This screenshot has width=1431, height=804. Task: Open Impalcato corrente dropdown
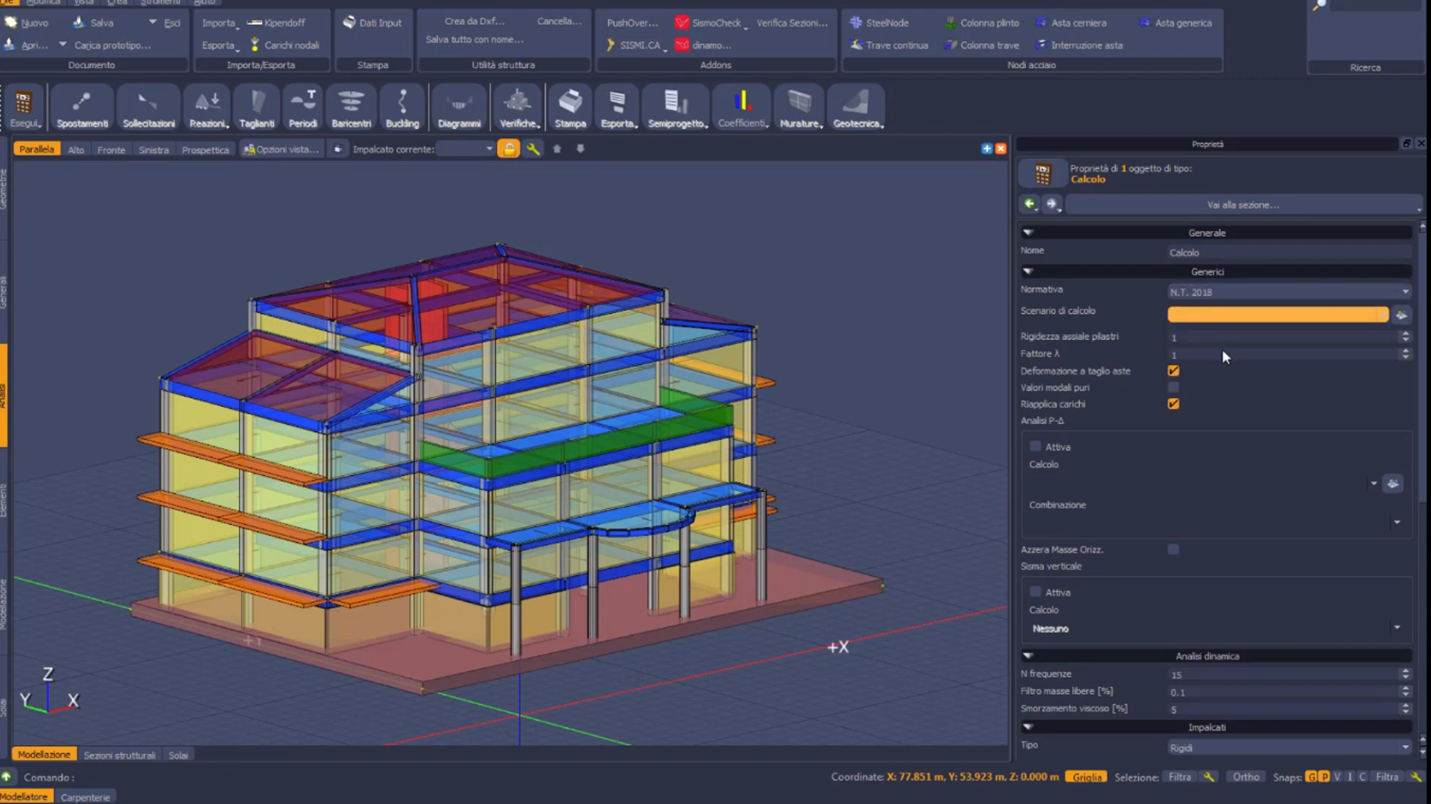[465, 149]
